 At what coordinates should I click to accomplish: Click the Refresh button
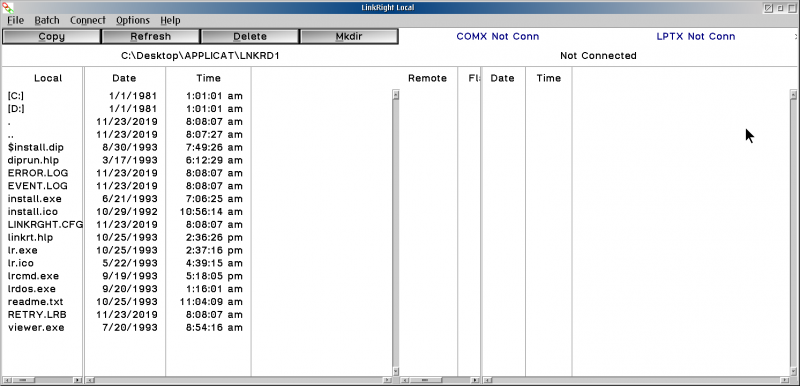tap(151, 37)
